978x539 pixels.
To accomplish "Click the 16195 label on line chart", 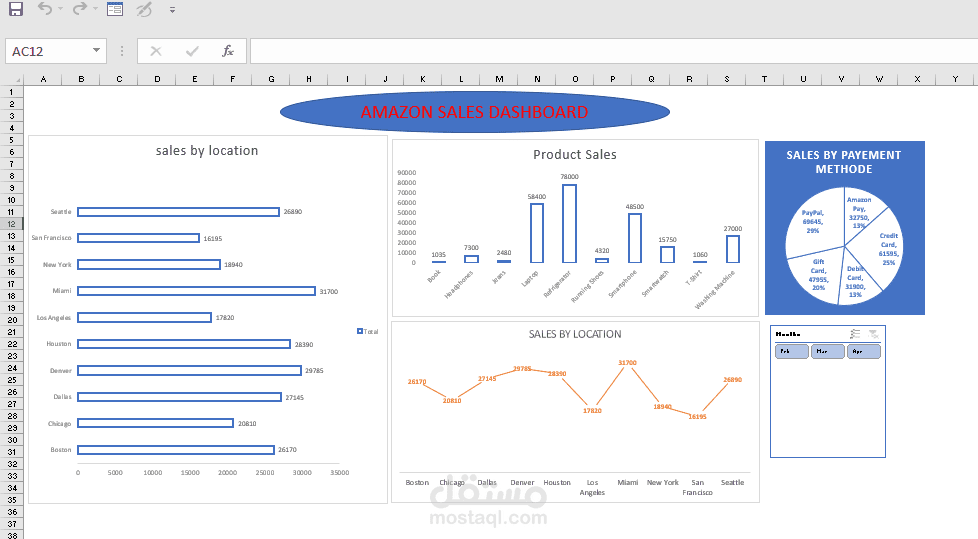I will point(697,416).
